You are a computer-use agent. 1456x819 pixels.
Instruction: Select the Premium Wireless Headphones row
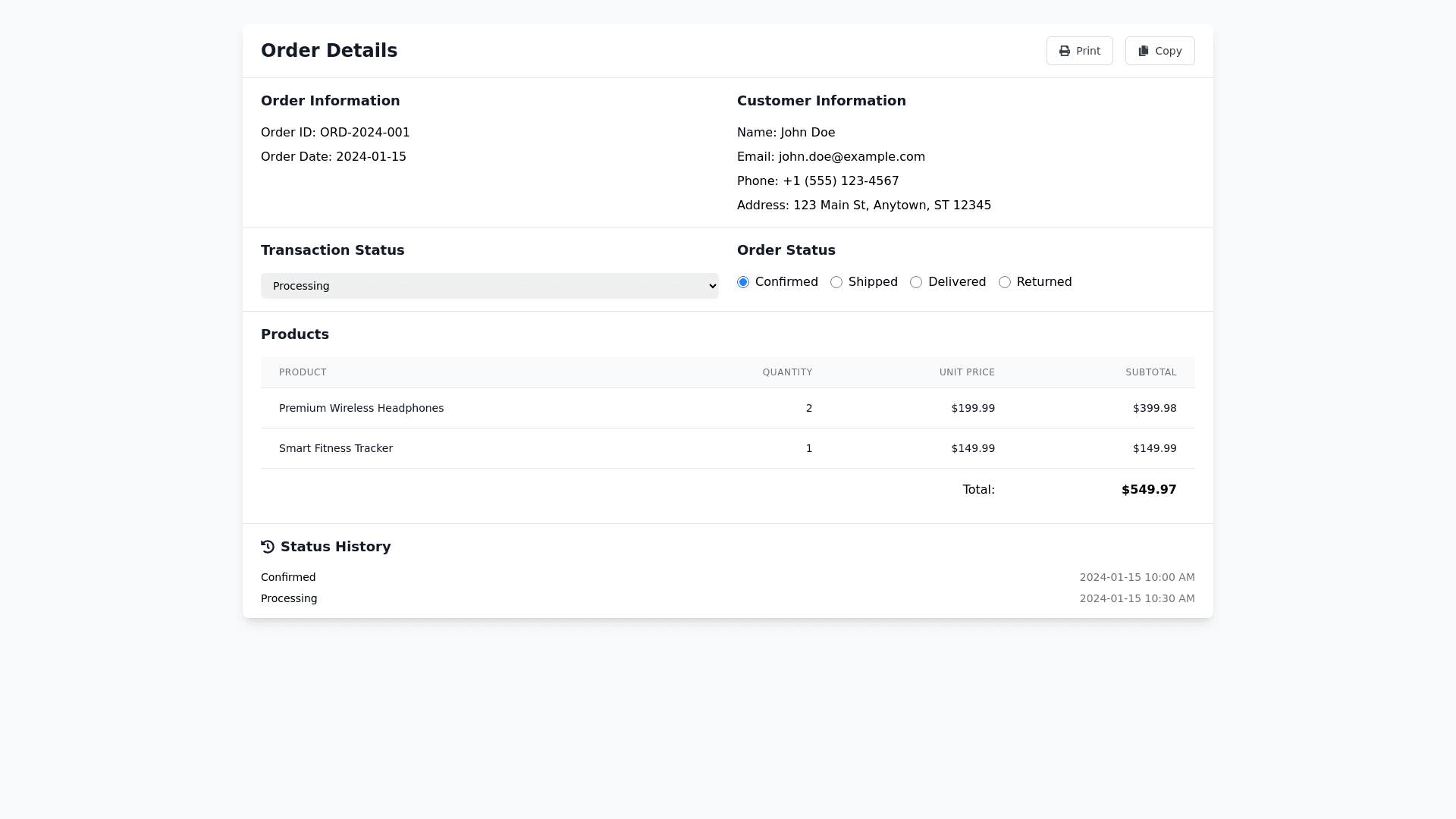point(362,408)
